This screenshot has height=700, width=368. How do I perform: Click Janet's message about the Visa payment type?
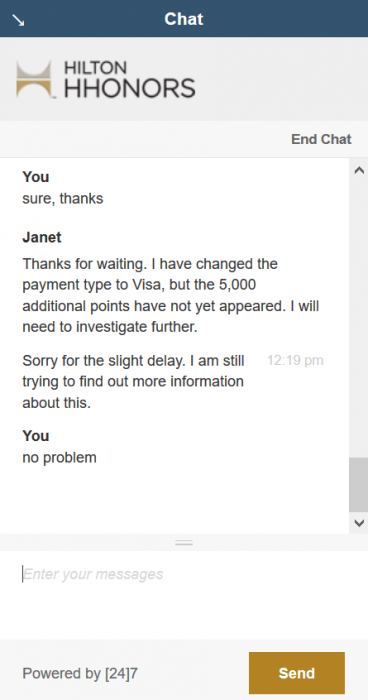[171, 295]
